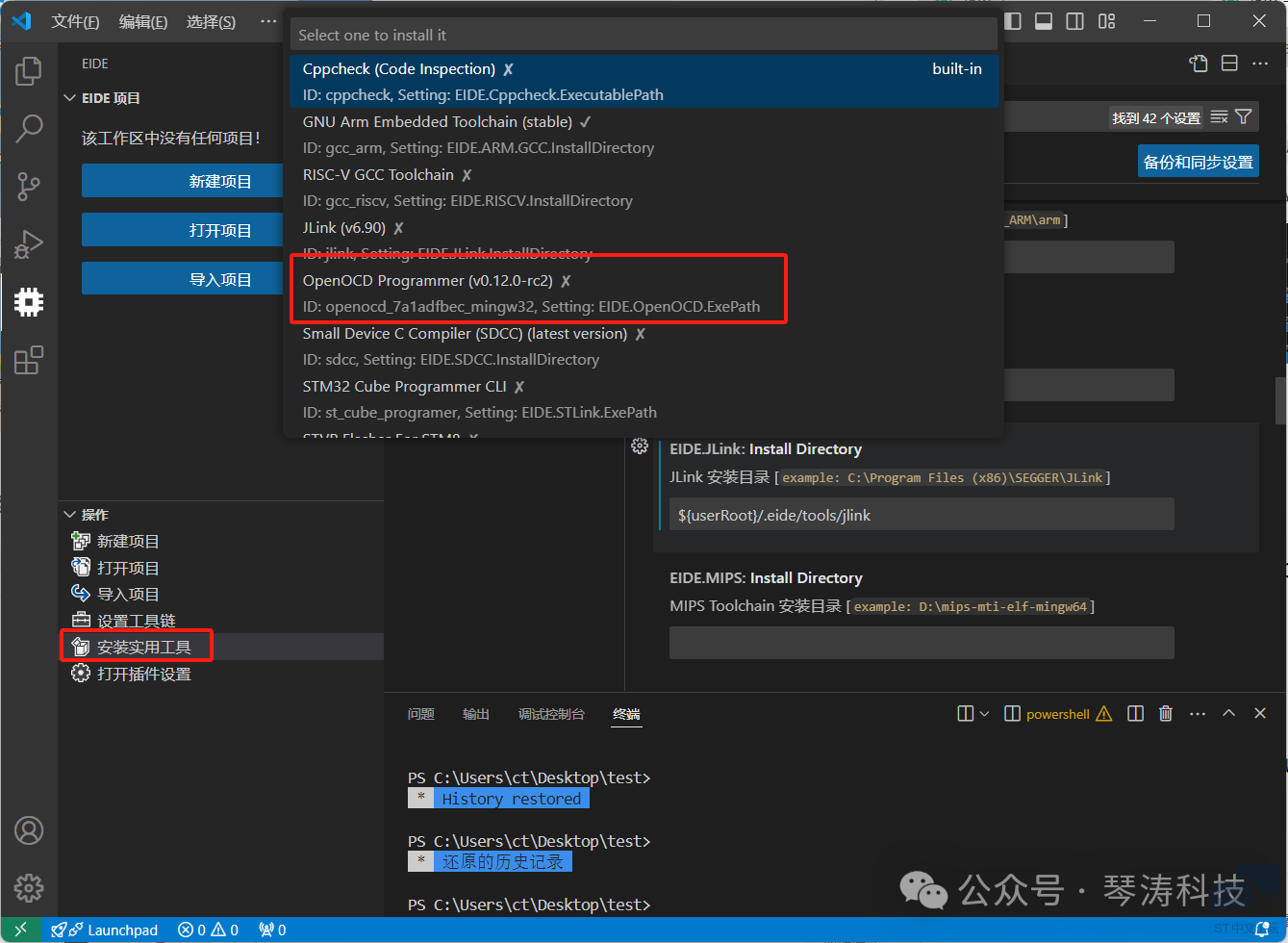Open the Manage gear in the activity bar
This screenshot has height=943, width=1288.
click(x=29, y=887)
